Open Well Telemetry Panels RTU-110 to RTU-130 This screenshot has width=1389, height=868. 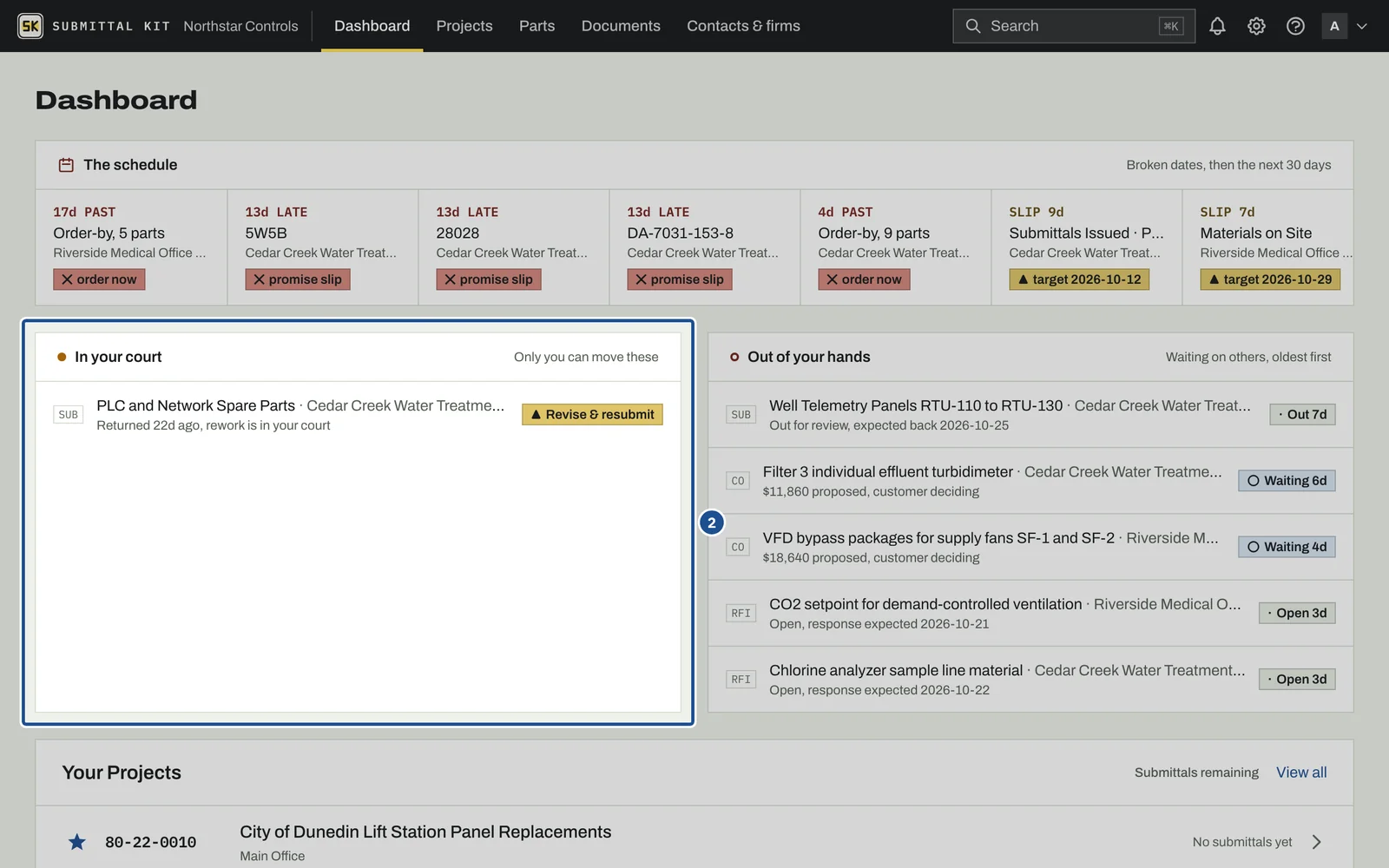coord(916,405)
